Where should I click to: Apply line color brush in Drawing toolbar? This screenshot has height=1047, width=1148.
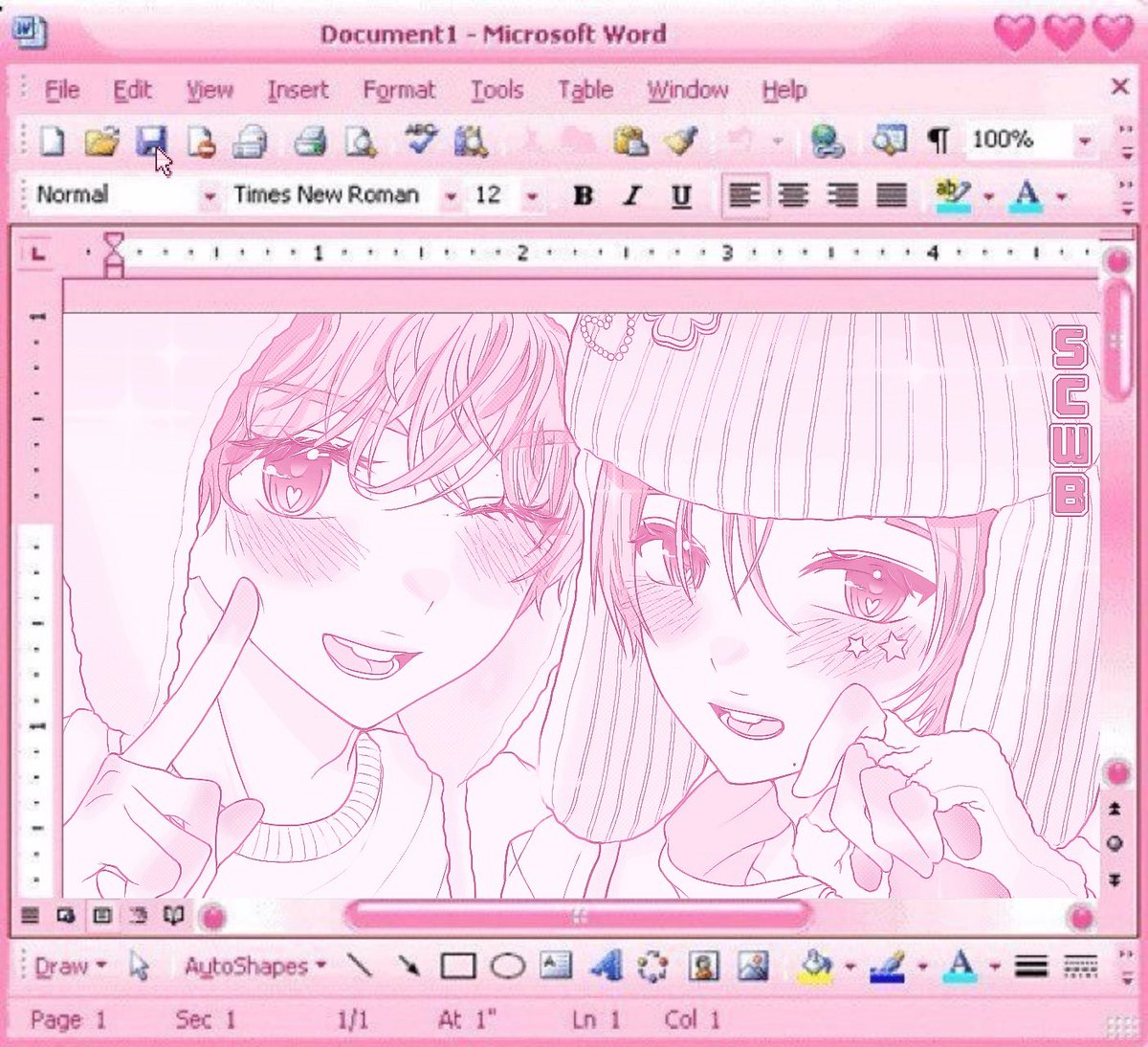click(x=887, y=967)
